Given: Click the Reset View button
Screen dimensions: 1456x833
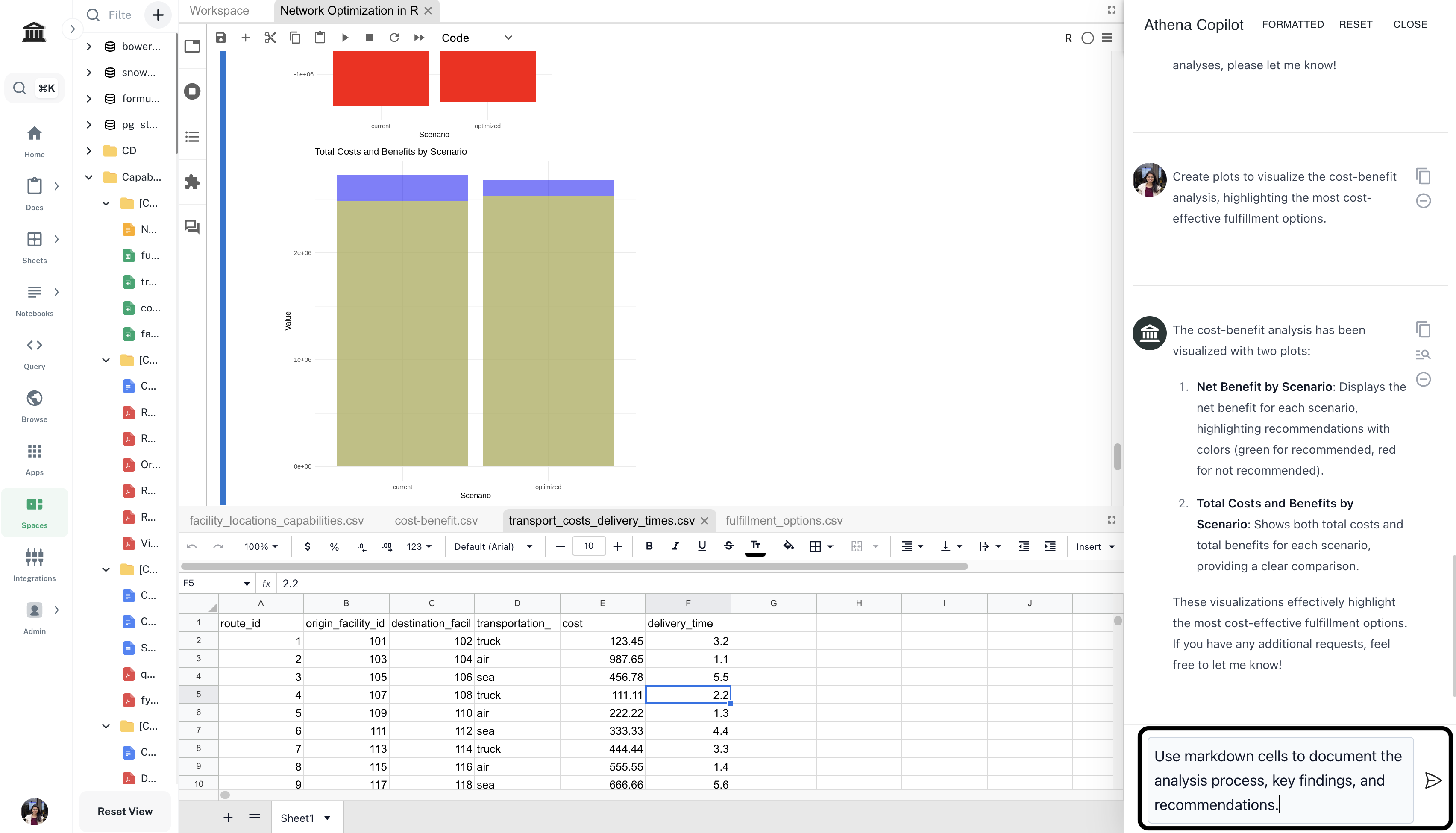Looking at the screenshot, I should pyautogui.click(x=125, y=811).
